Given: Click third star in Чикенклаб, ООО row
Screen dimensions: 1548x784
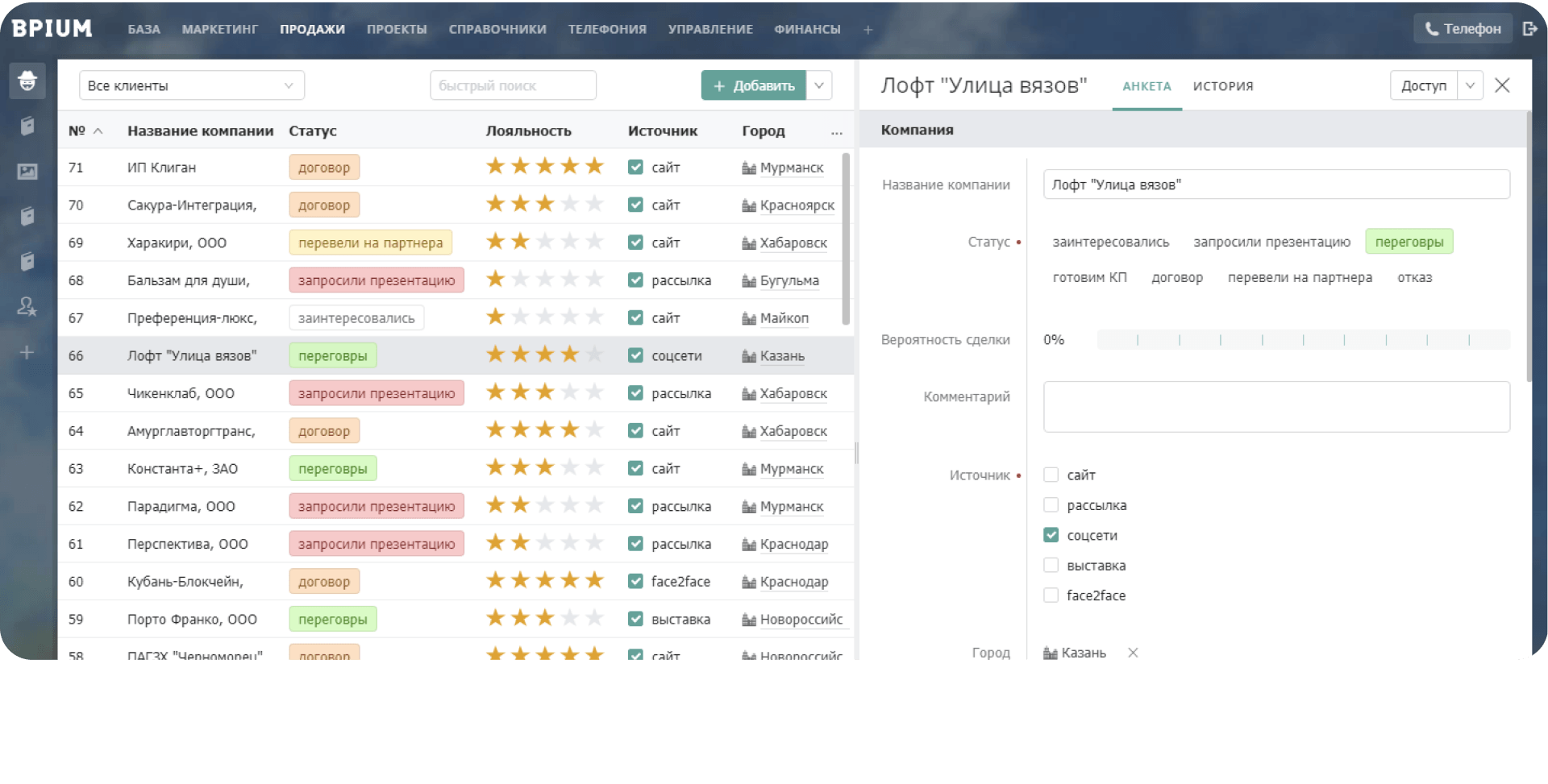Looking at the screenshot, I should click(545, 392).
